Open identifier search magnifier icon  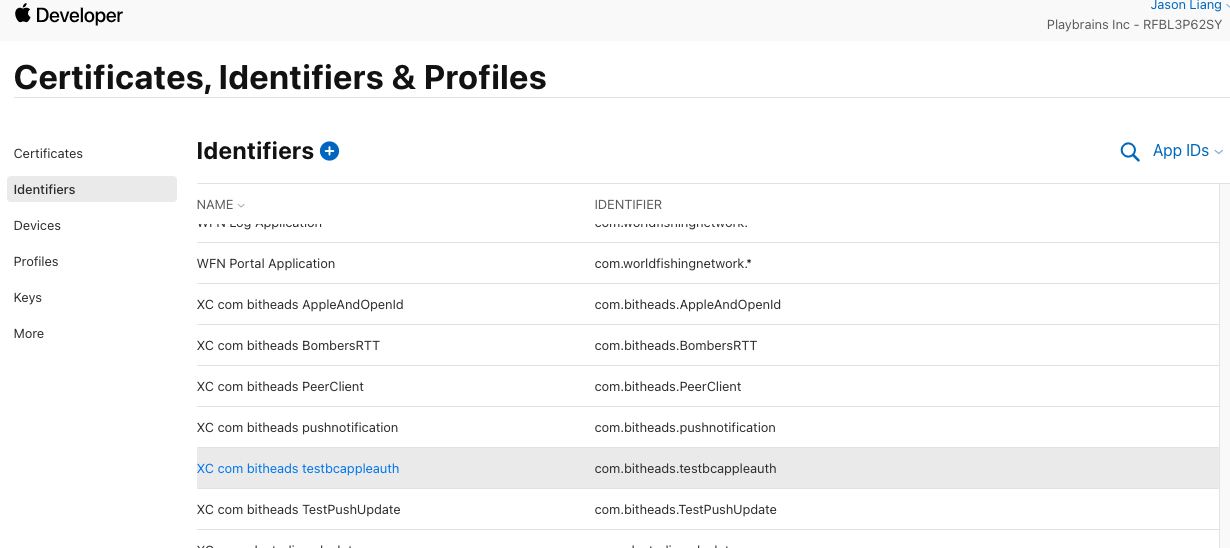(x=1130, y=152)
